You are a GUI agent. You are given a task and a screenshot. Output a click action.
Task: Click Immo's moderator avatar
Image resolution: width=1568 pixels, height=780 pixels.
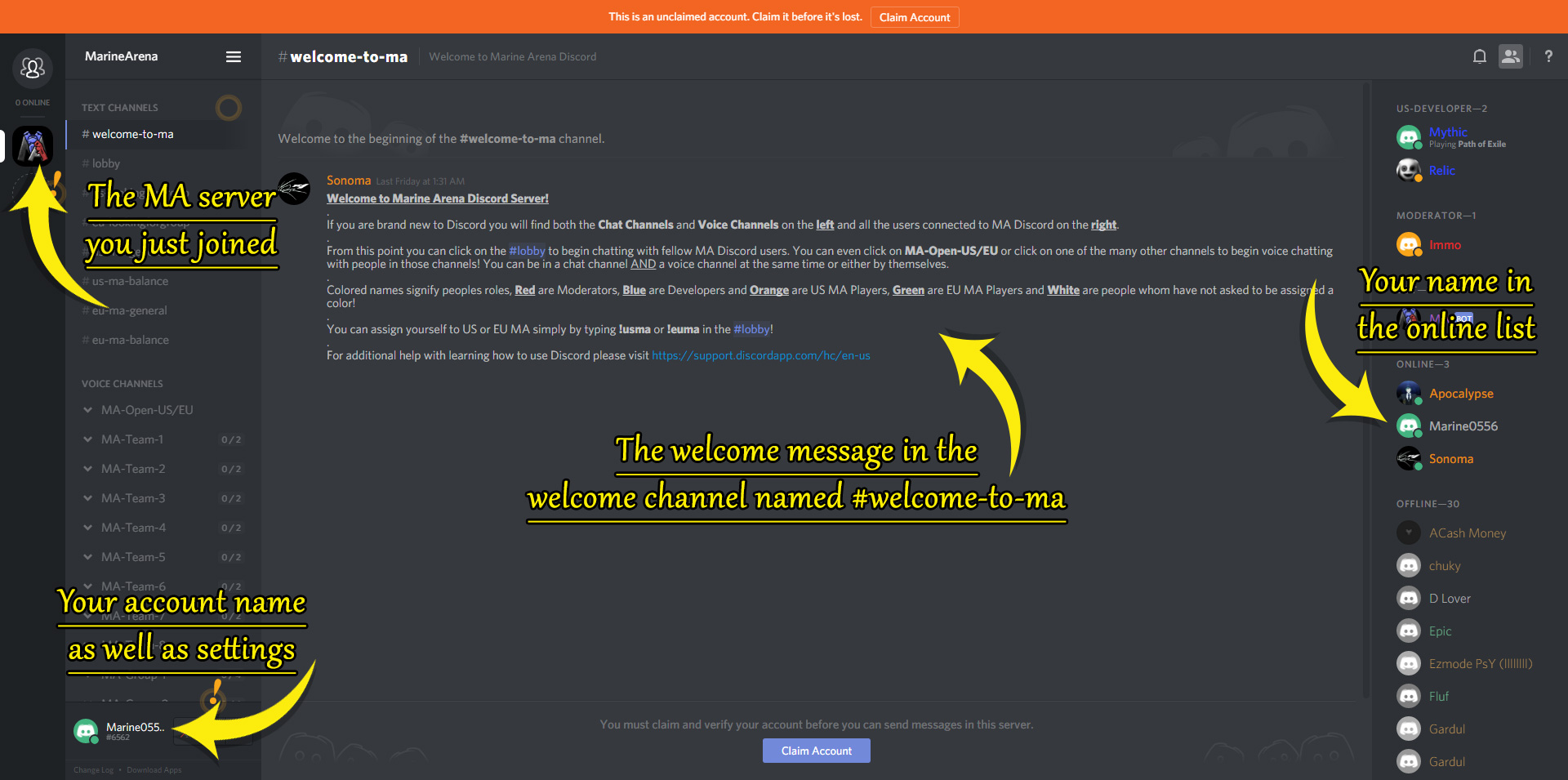tap(1409, 244)
